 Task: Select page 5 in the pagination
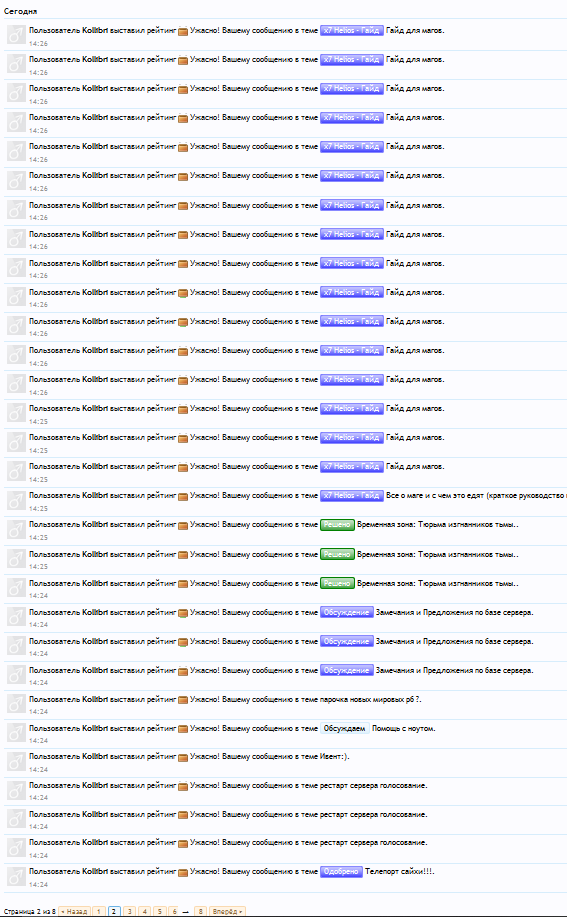160,911
